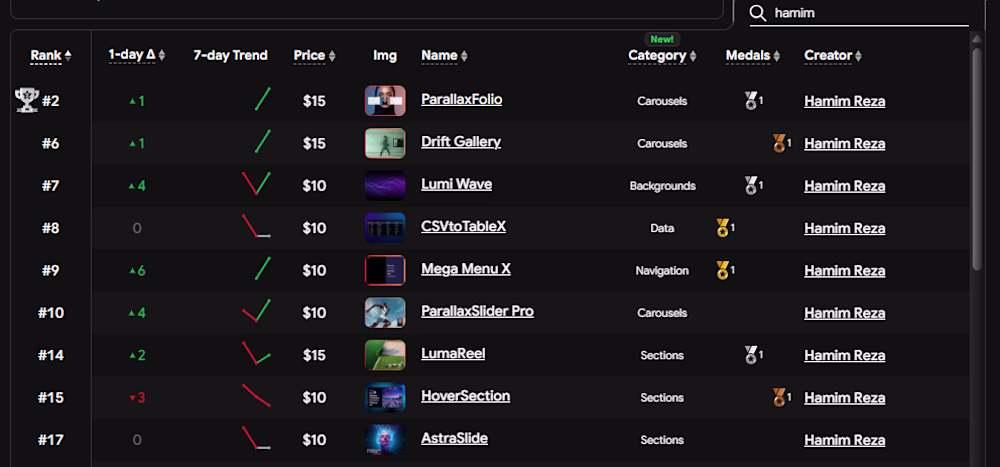Click the silver medal on LumaReel row
1000x467 pixels.
pyautogui.click(x=751, y=354)
